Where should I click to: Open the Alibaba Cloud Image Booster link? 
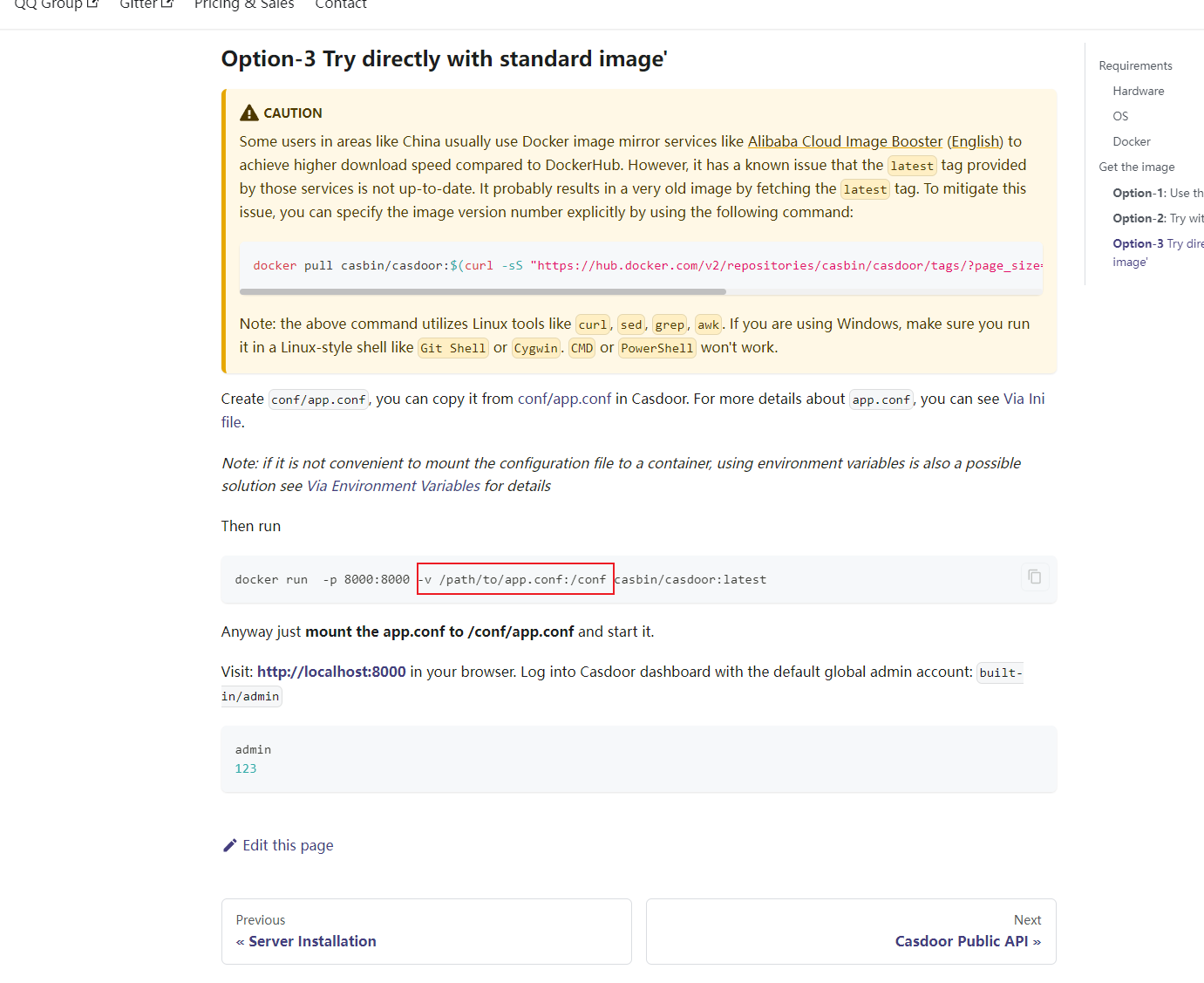click(845, 140)
